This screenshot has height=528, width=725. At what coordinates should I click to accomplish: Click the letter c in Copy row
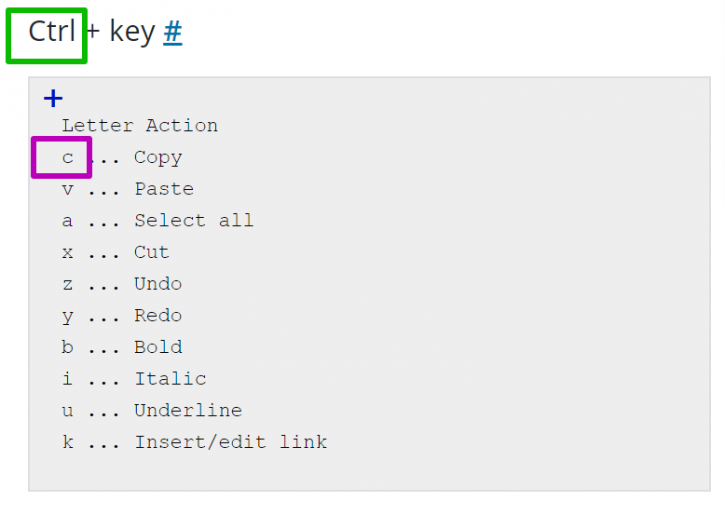point(68,158)
